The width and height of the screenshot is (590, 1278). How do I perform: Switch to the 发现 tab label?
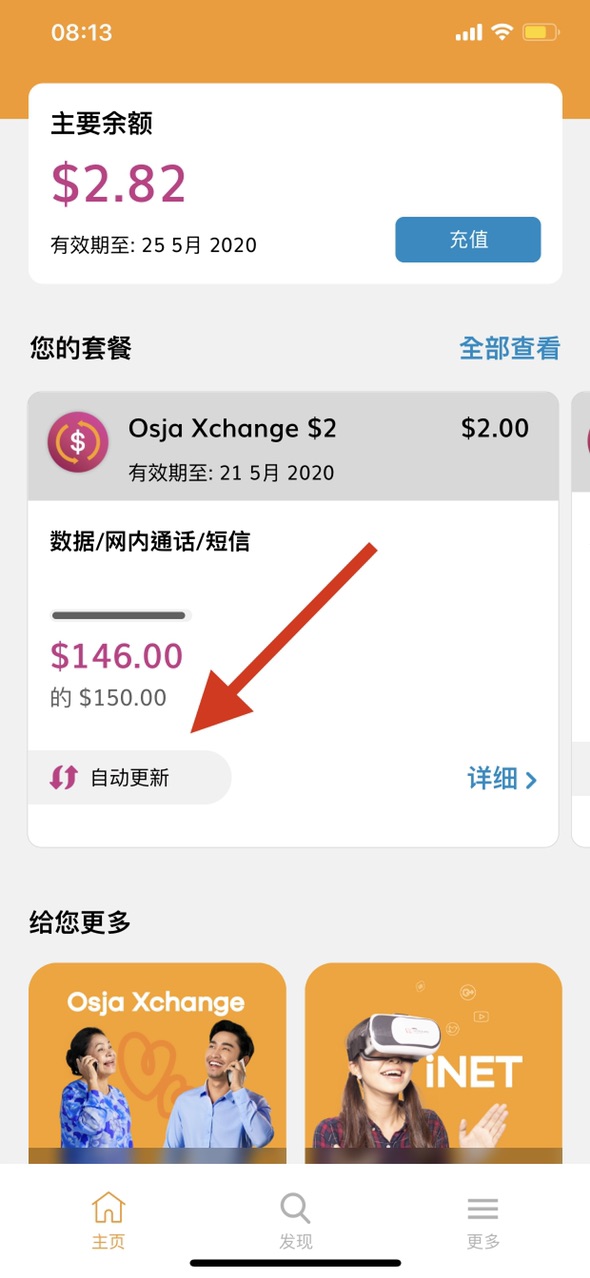coord(295,1241)
